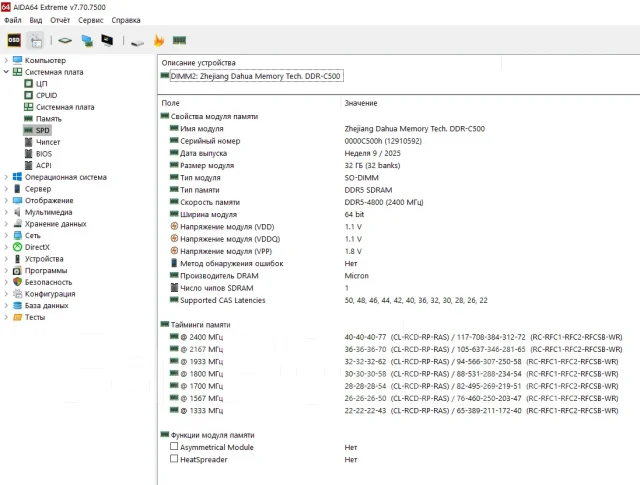Click the @ 1800 МГц timing row
Image resolution: width=640 pixels, height=485 pixels.
(x=399, y=374)
